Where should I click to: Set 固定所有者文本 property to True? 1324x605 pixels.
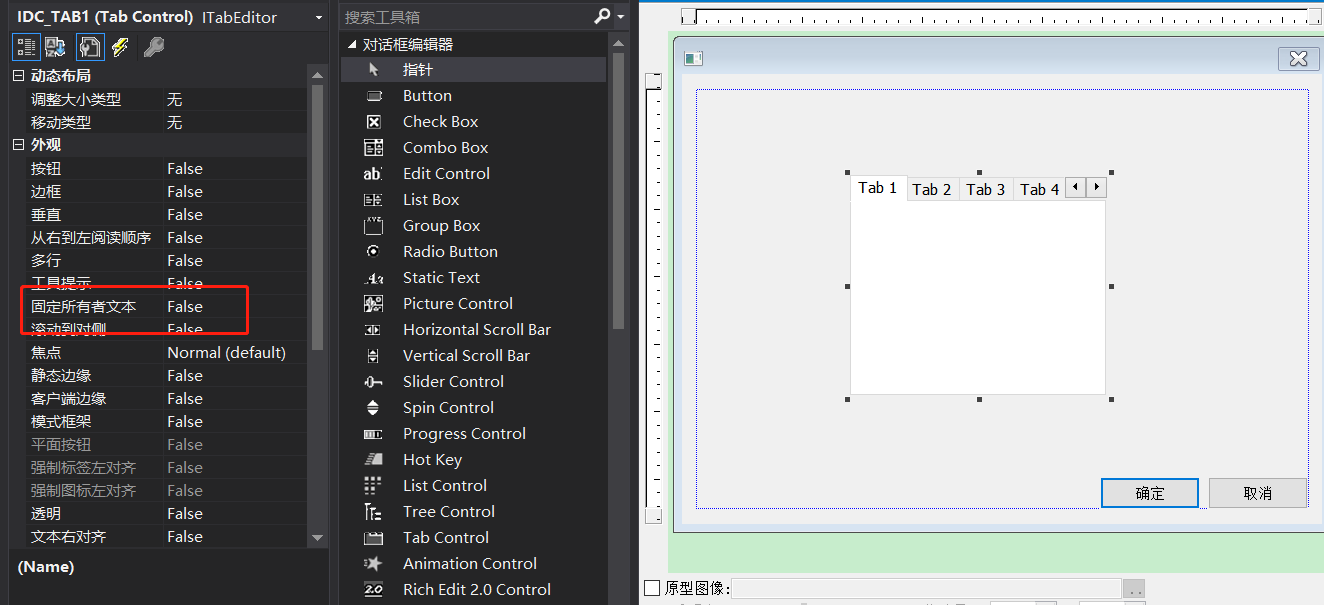(x=200, y=306)
